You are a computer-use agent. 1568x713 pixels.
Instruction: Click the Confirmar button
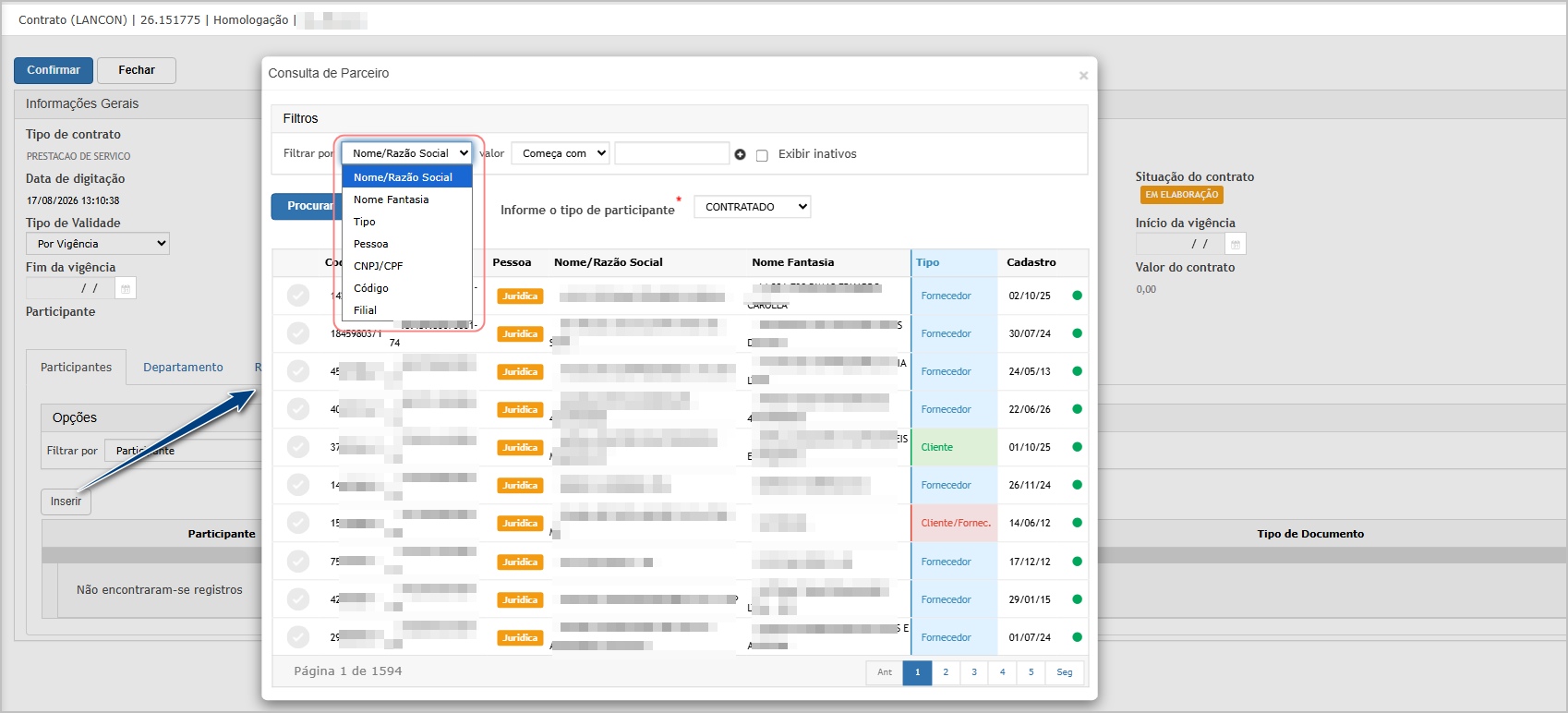coord(54,70)
